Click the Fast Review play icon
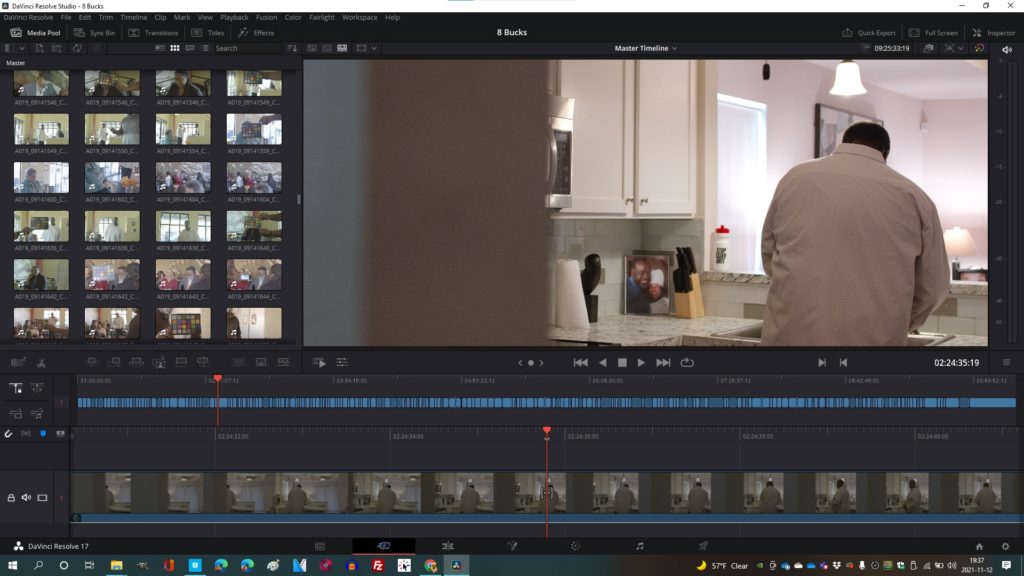Image resolution: width=1024 pixels, height=576 pixels. coord(319,362)
